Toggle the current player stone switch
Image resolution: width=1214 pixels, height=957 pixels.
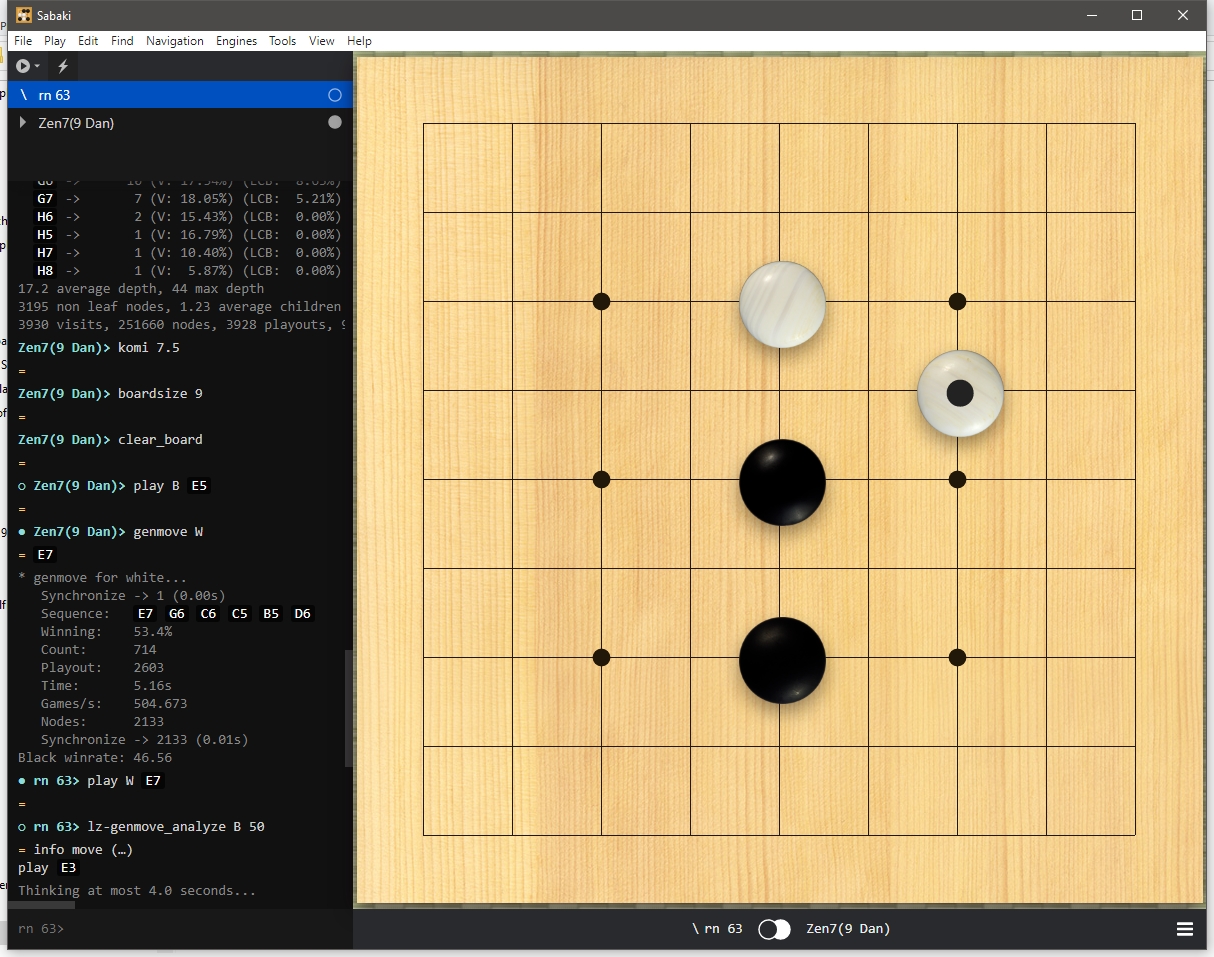point(774,929)
